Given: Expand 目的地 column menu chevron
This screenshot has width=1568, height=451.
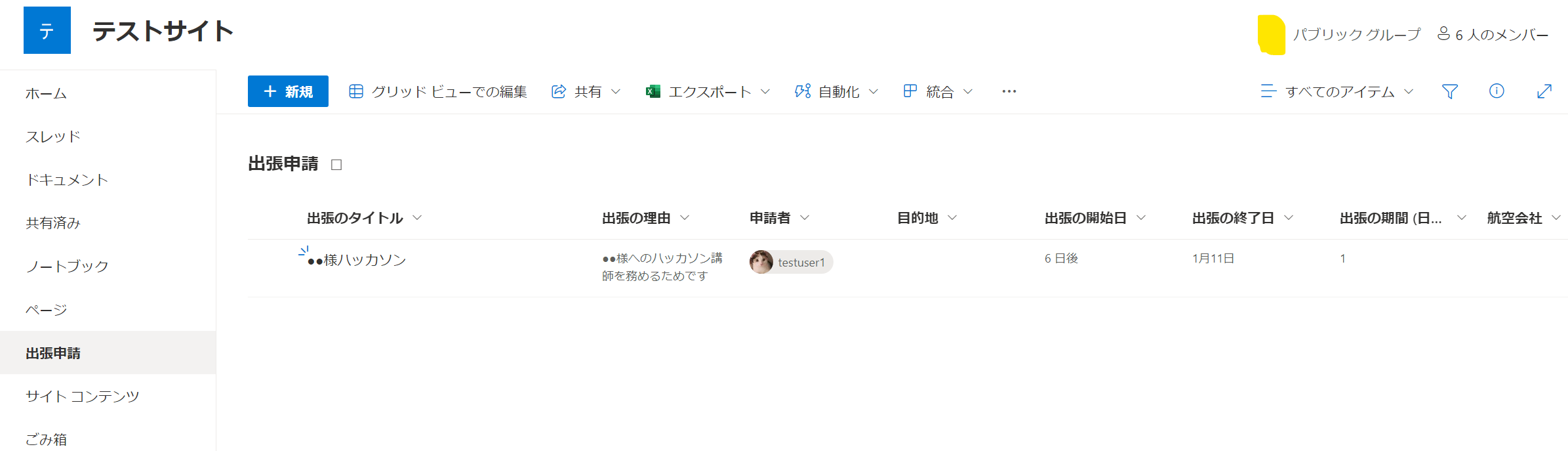Looking at the screenshot, I should (952, 217).
